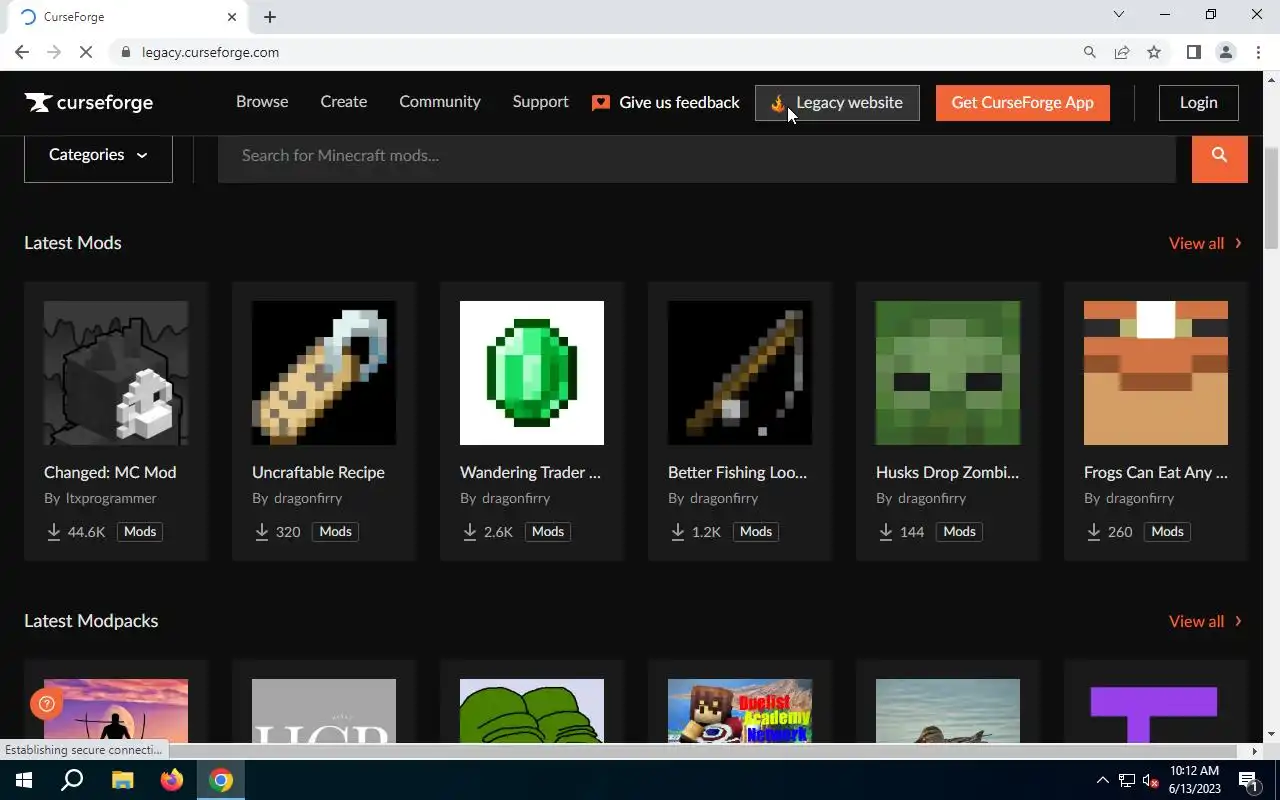
Task: Open a new browser tab
Action: tap(270, 17)
